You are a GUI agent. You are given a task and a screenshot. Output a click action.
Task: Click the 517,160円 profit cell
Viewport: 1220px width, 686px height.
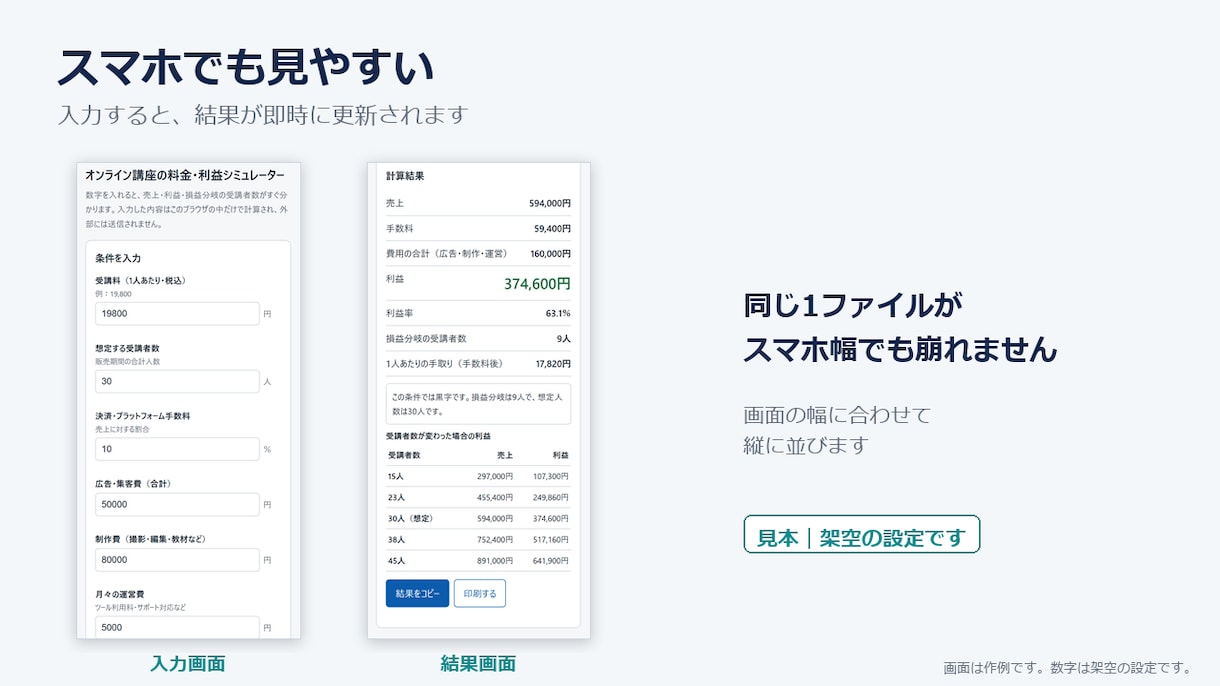tap(551, 539)
